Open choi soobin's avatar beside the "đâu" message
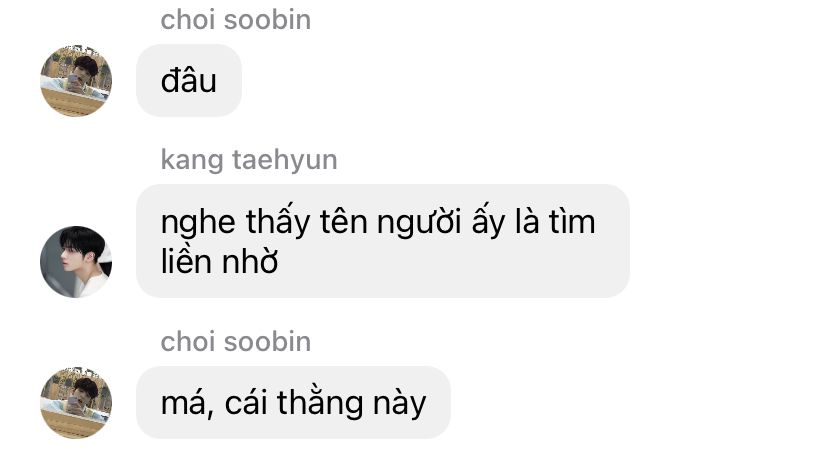The image size is (828, 461). 76,81
